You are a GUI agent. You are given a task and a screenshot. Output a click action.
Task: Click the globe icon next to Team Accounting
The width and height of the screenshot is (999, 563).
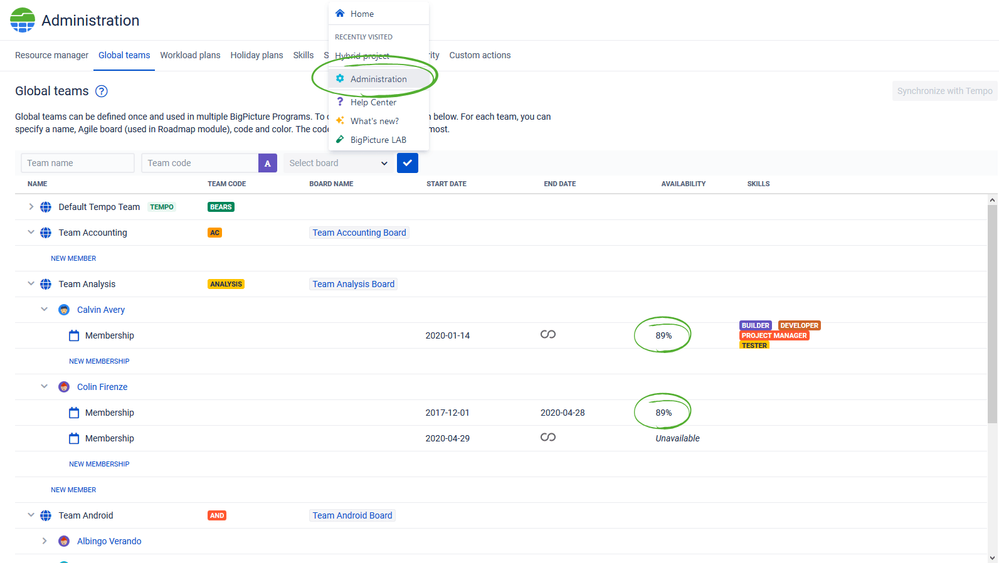click(46, 232)
